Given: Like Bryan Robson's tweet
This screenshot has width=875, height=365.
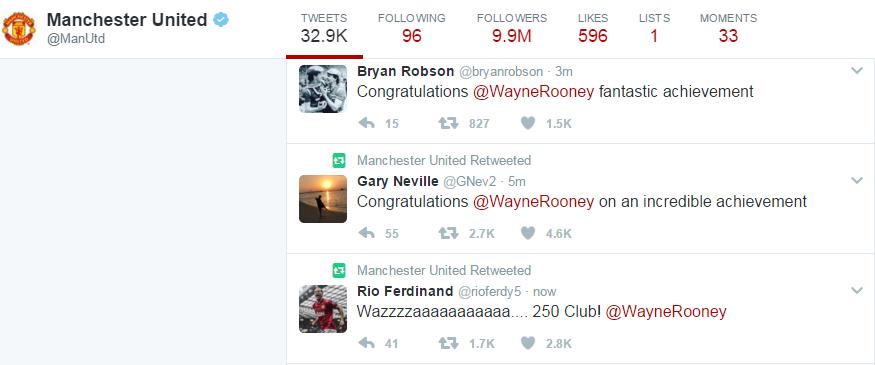Looking at the screenshot, I should (528, 123).
